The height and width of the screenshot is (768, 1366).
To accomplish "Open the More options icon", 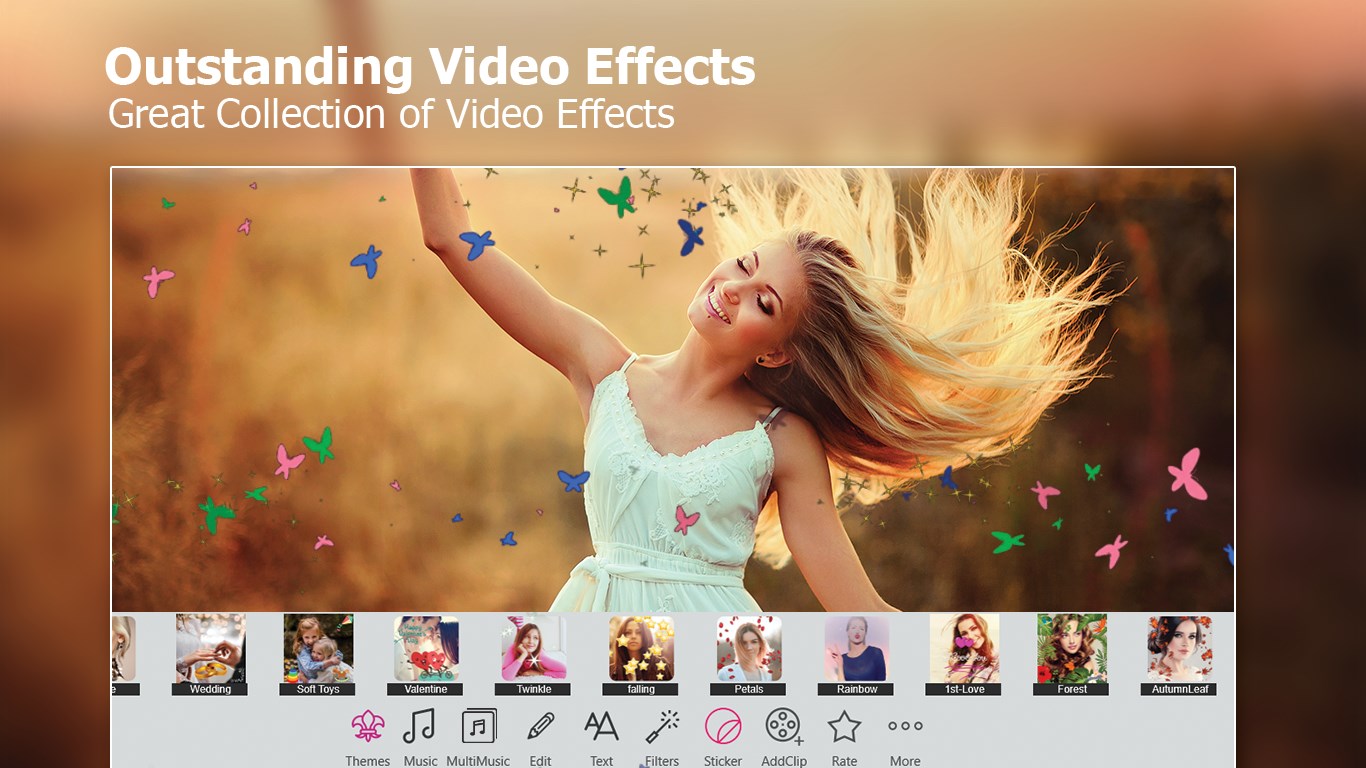I will coord(904,727).
